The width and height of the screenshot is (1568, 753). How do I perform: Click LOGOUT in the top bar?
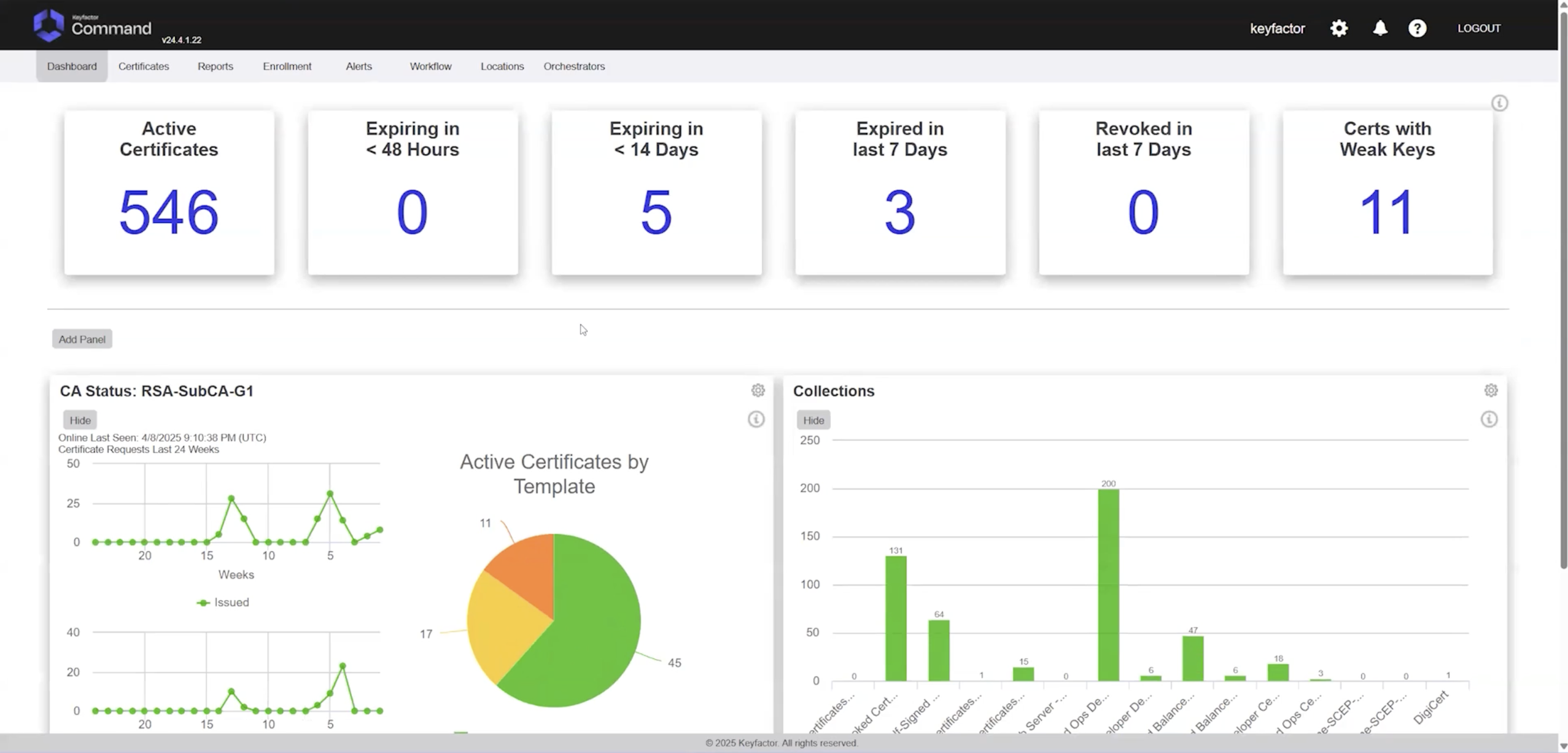tap(1478, 28)
